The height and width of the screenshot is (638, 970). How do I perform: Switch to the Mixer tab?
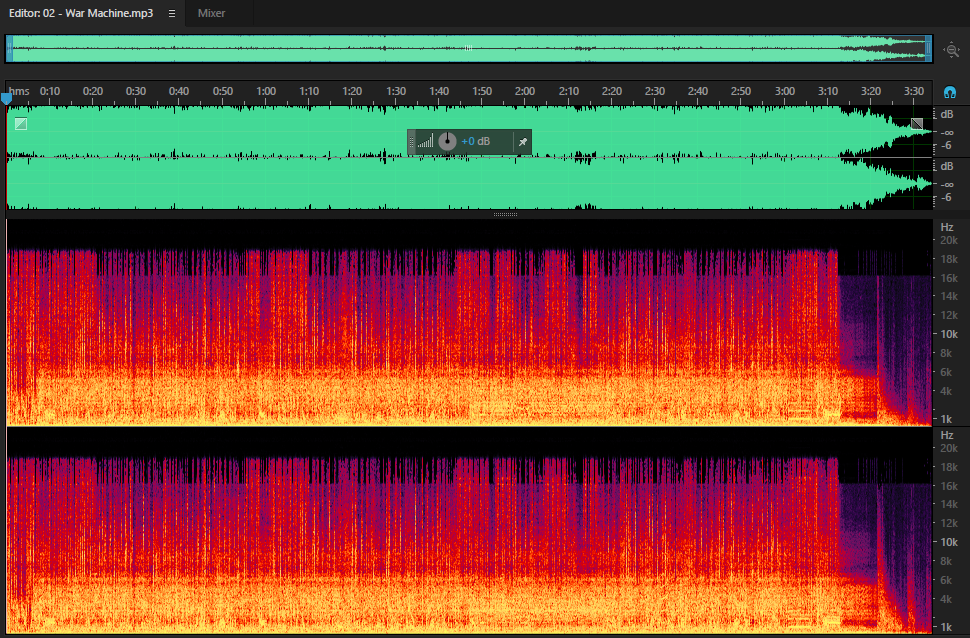pyautogui.click(x=211, y=13)
